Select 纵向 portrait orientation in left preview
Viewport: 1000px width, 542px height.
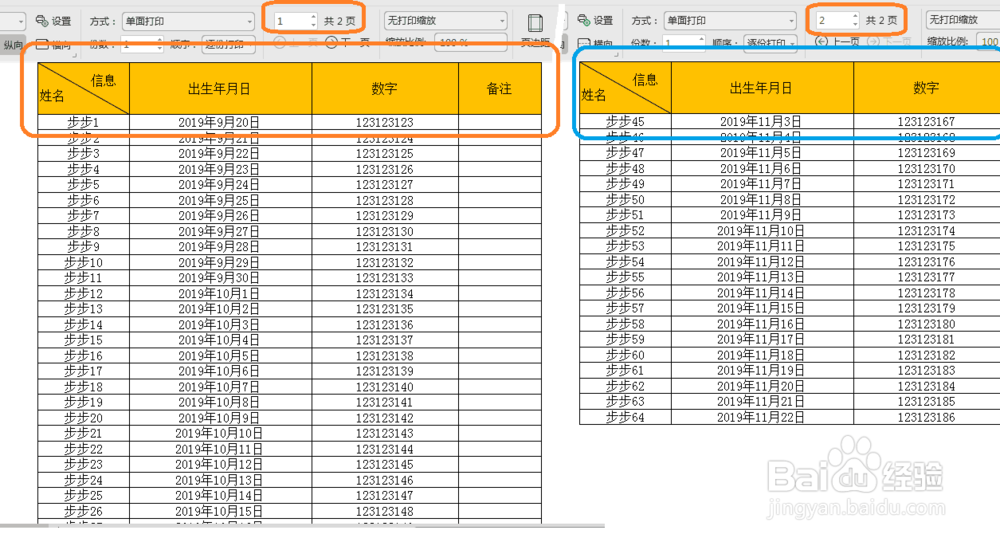click(13, 45)
